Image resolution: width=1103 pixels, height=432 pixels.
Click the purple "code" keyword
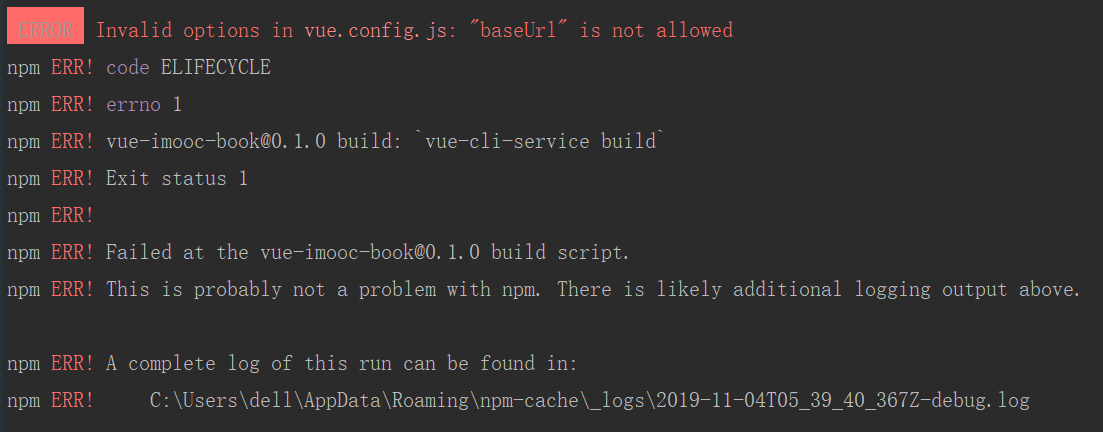(x=128, y=67)
